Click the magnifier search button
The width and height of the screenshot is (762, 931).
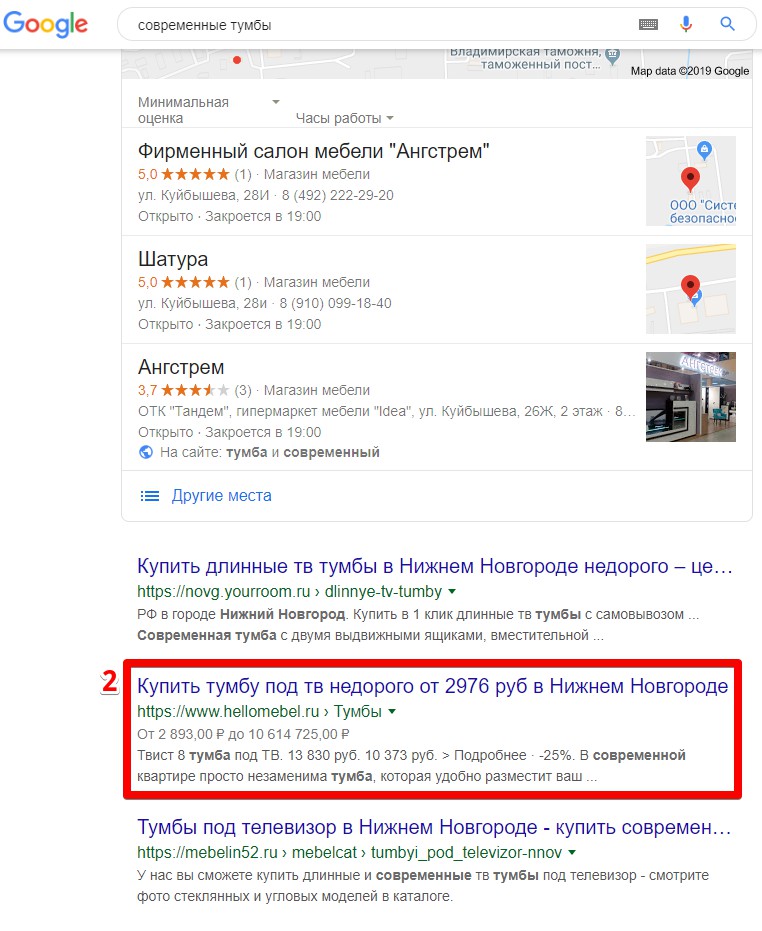pos(727,24)
